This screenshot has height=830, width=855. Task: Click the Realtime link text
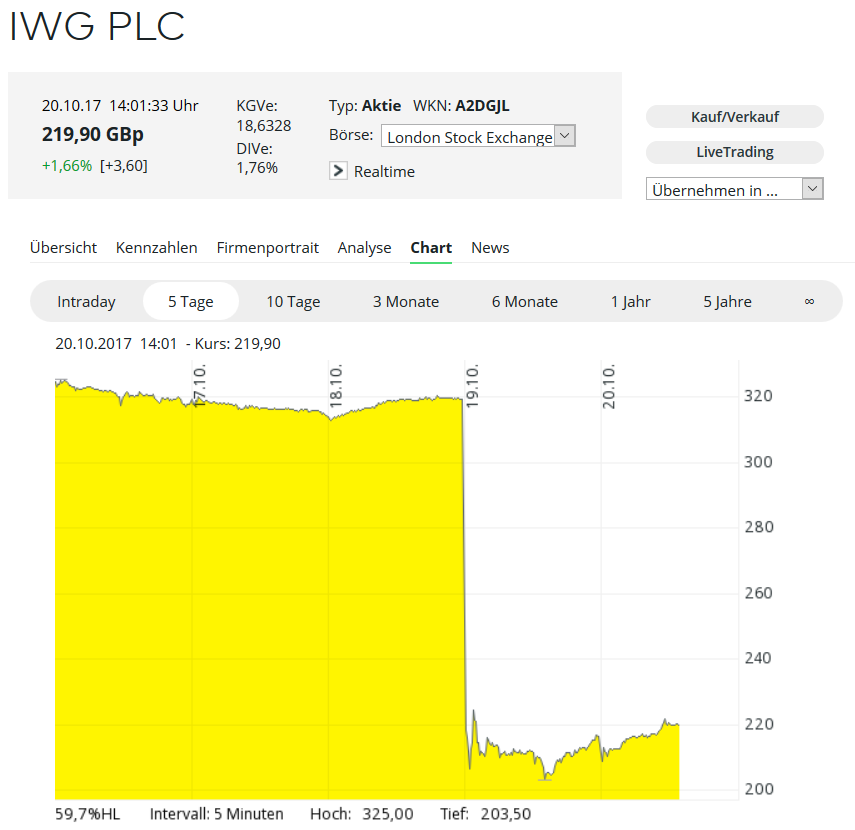coord(384,172)
